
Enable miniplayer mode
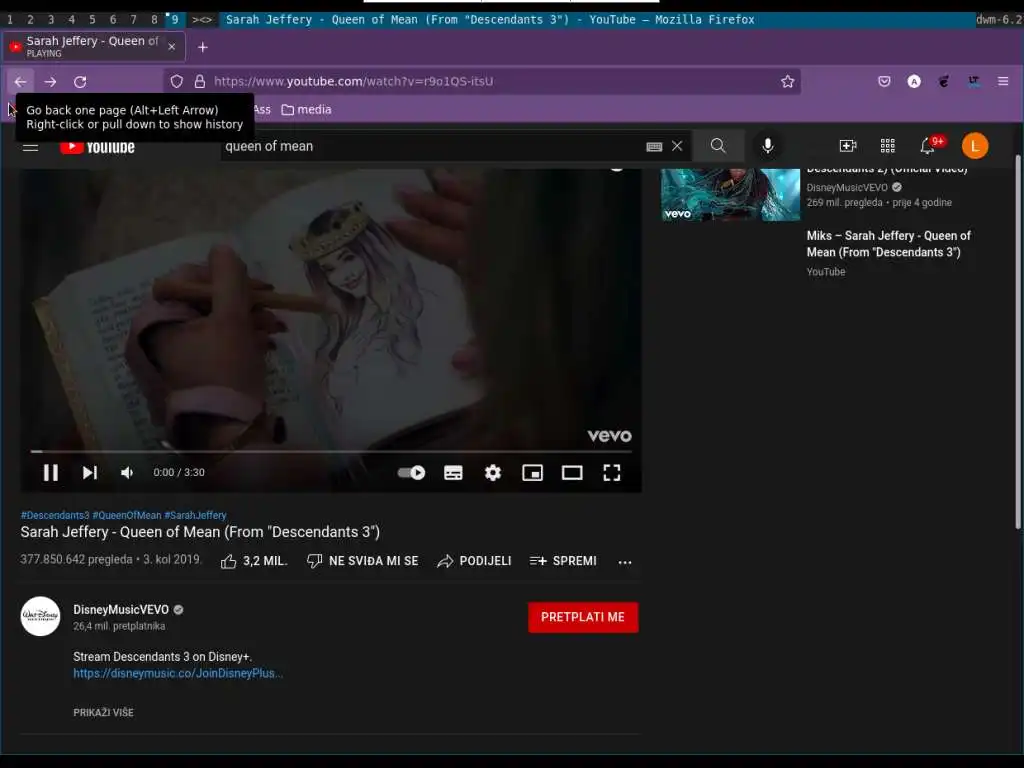(532, 472)
